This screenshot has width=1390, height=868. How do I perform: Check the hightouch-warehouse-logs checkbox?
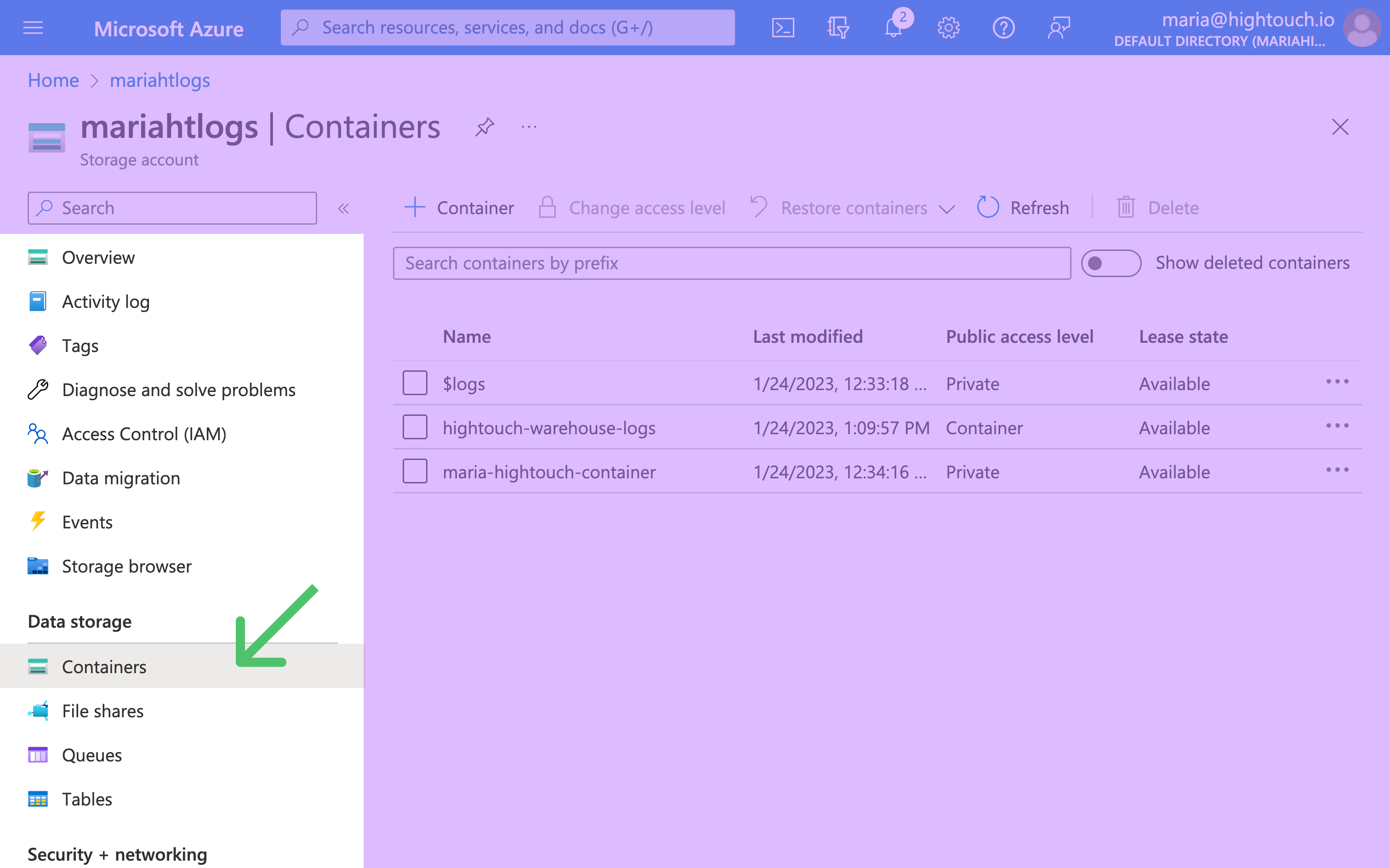[415, 427]
